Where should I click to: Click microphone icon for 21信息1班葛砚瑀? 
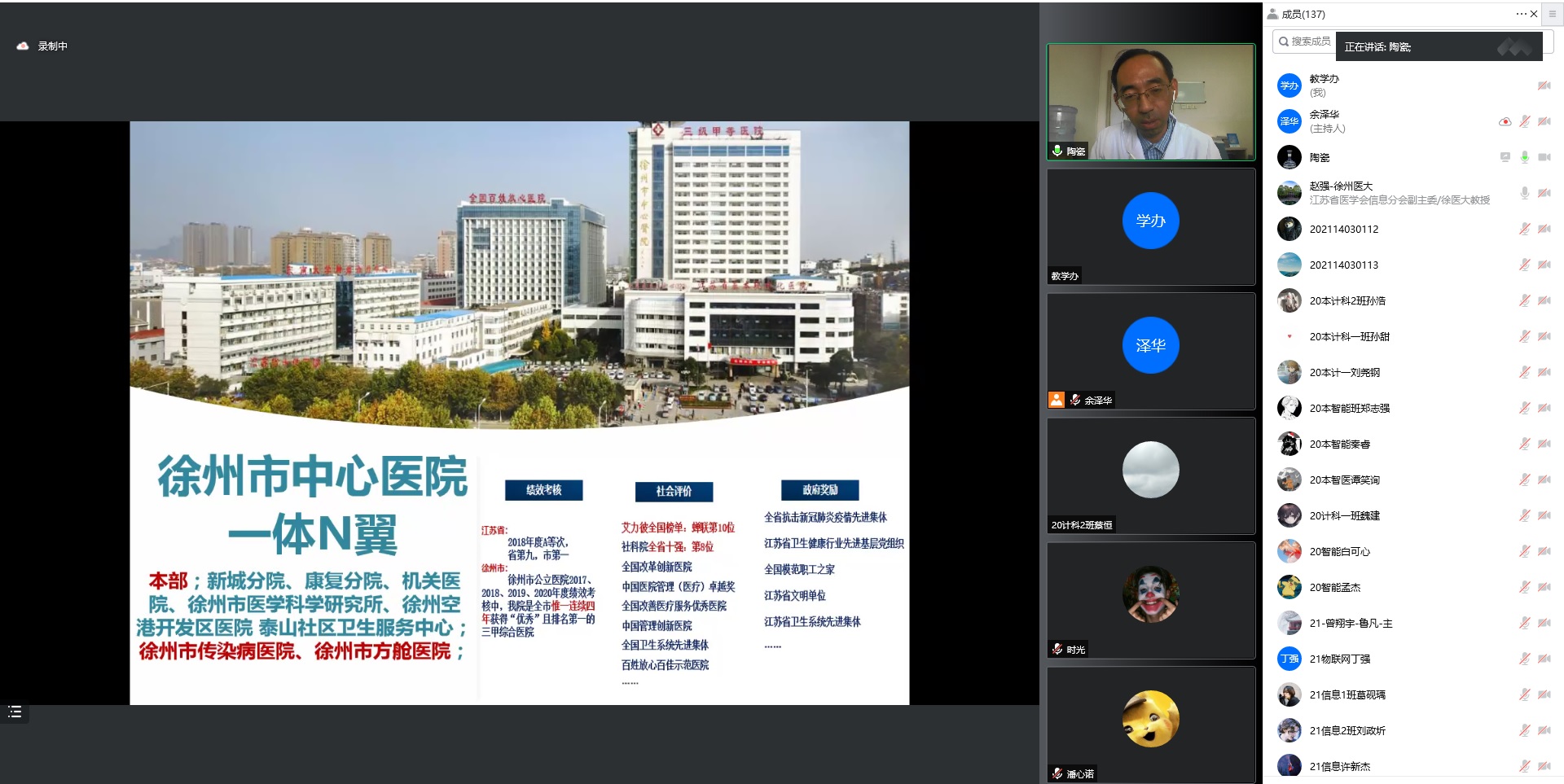(x=1524, y=694)
